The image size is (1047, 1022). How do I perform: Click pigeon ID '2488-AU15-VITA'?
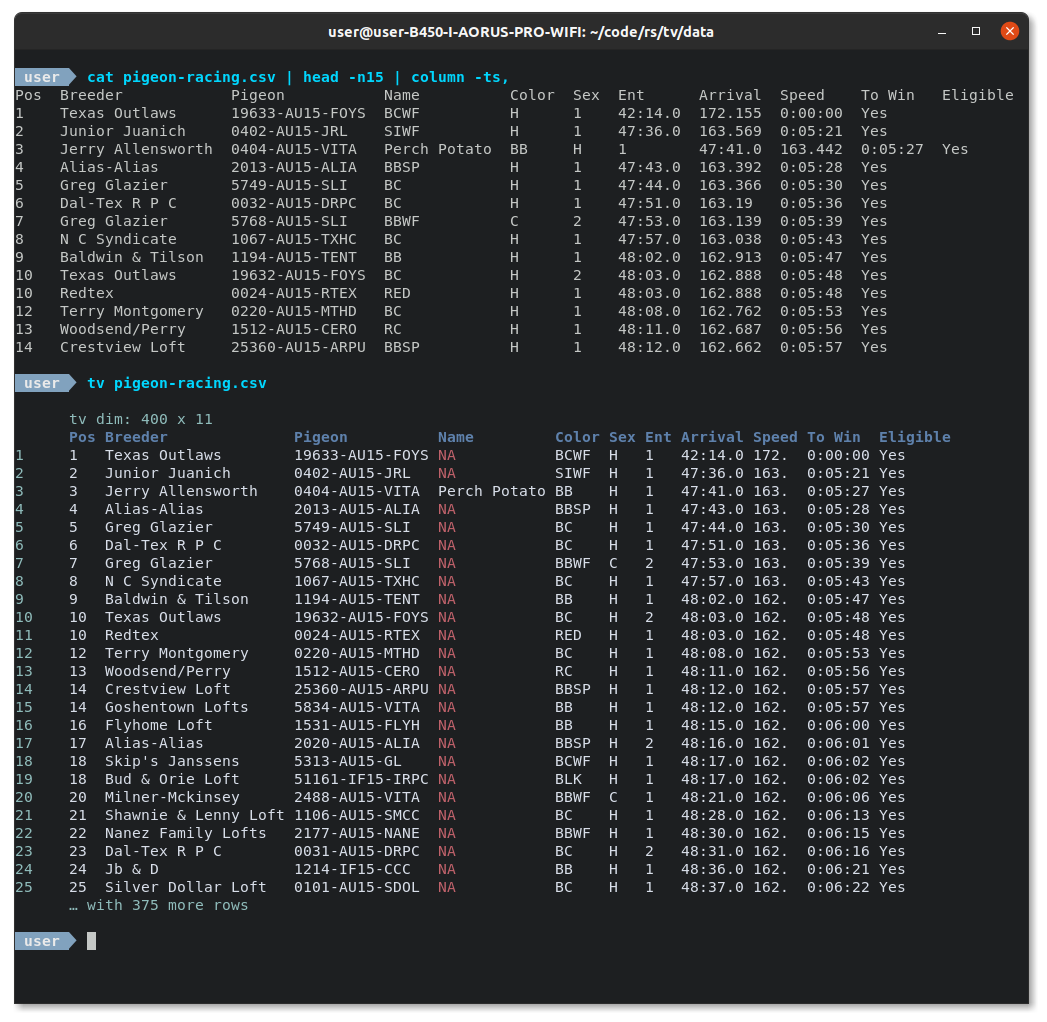357,798
